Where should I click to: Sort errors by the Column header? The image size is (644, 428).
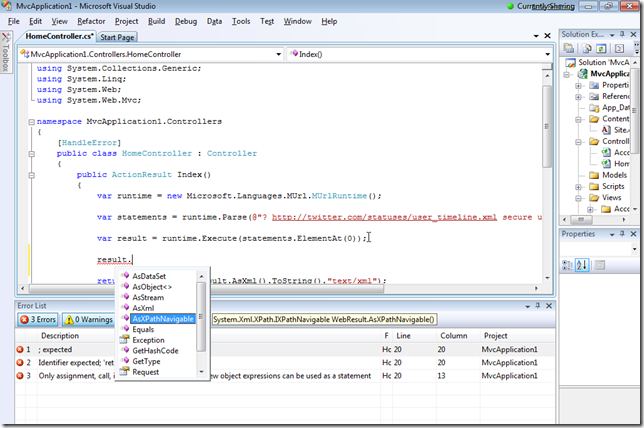coord(456,336)
